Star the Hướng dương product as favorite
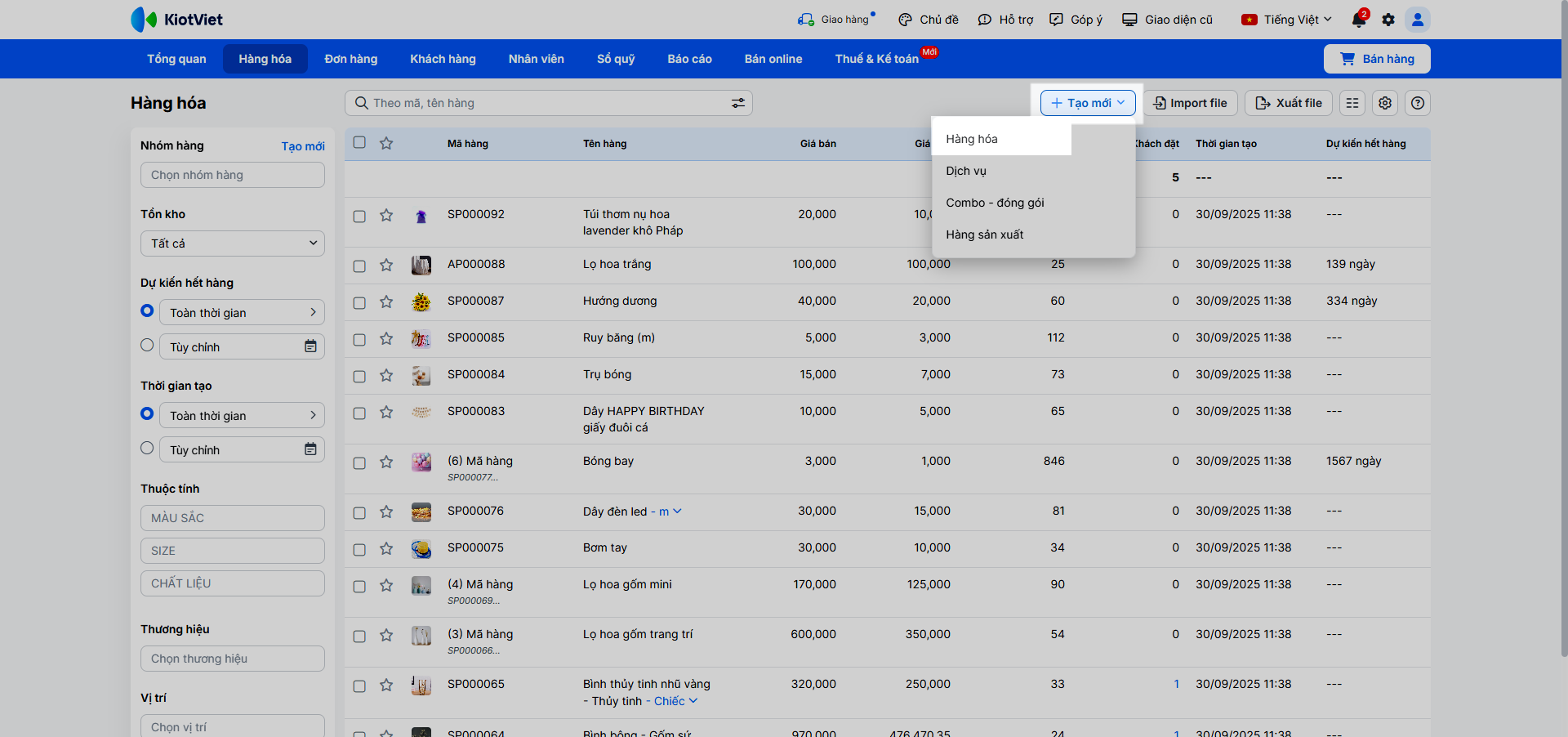This screenshot has height=737, width=1568. [x=386, y=302]
